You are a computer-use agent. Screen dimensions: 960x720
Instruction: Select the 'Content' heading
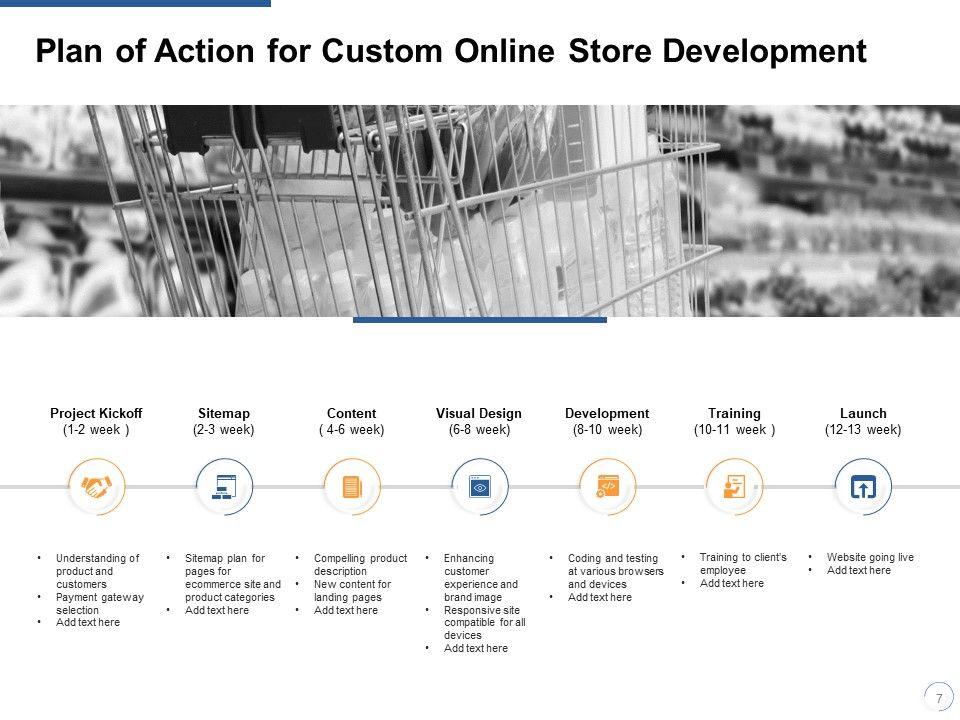coord(351,413)
